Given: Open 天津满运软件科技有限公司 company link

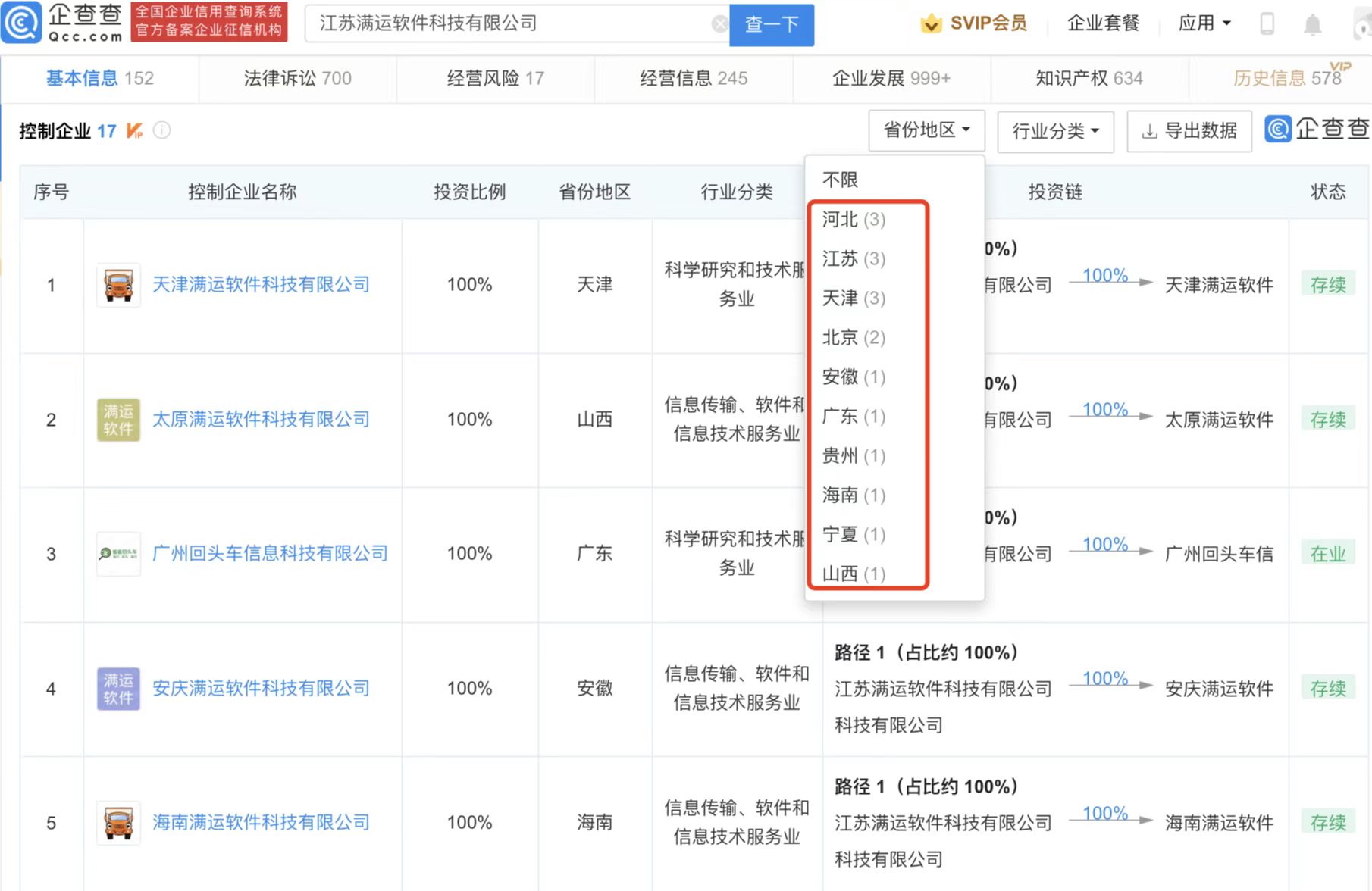Looking at the screenshot, I should tap(261, 285).
